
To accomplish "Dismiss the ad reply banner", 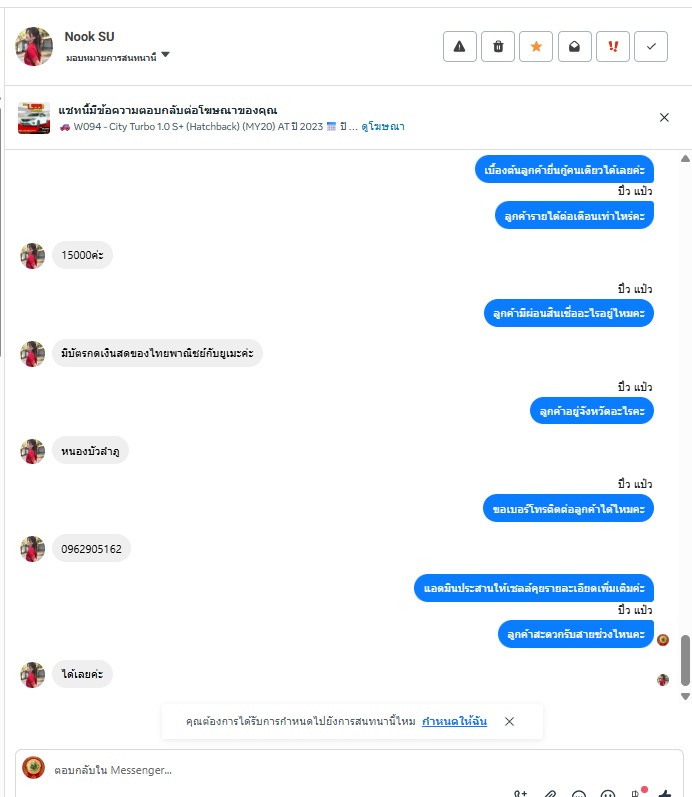I will click(x=664, y=117).
